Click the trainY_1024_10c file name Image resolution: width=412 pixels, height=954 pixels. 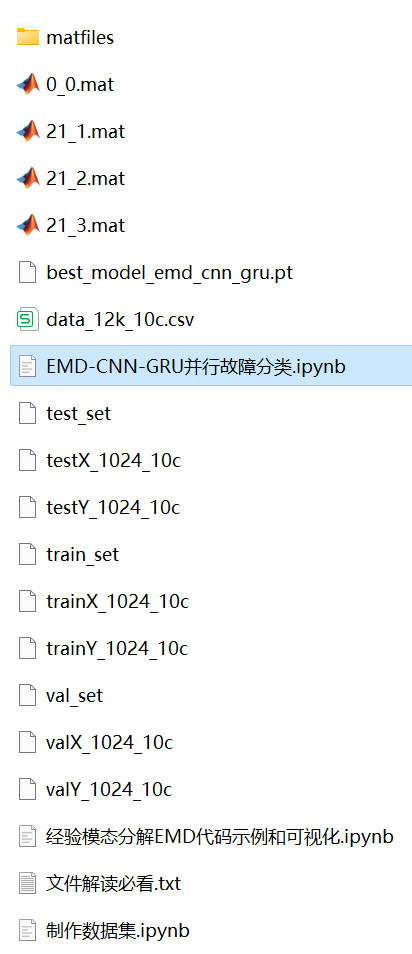point(117,649)
